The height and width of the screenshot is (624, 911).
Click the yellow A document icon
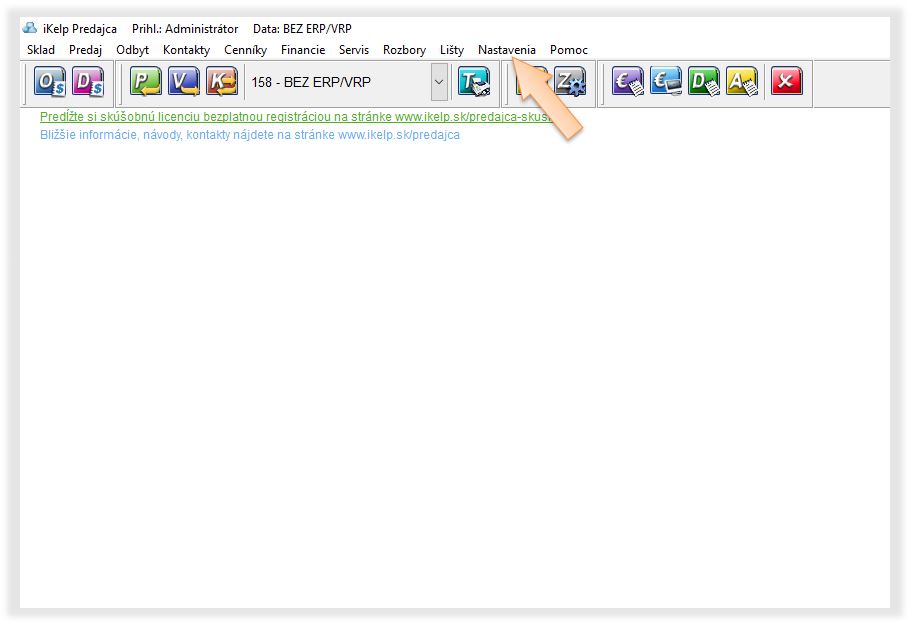[742, 82]
